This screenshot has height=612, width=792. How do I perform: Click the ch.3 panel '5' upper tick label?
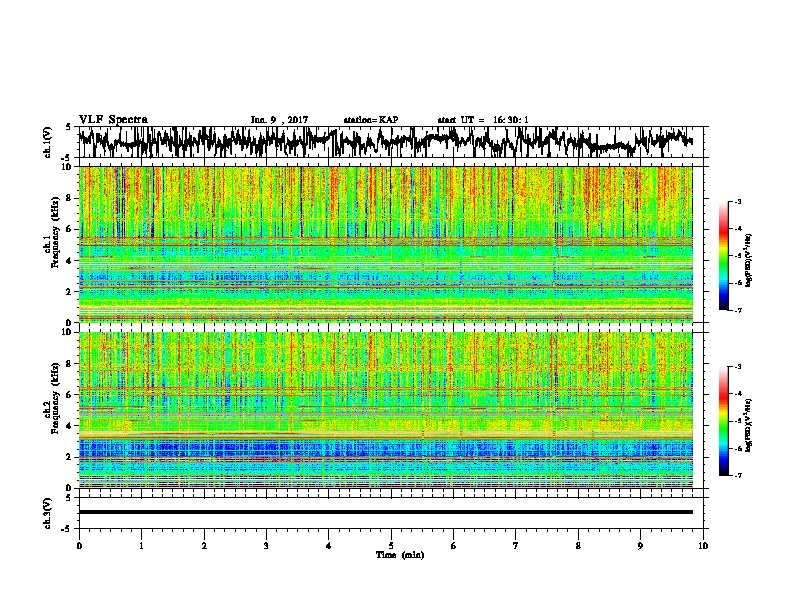[68, 498]
